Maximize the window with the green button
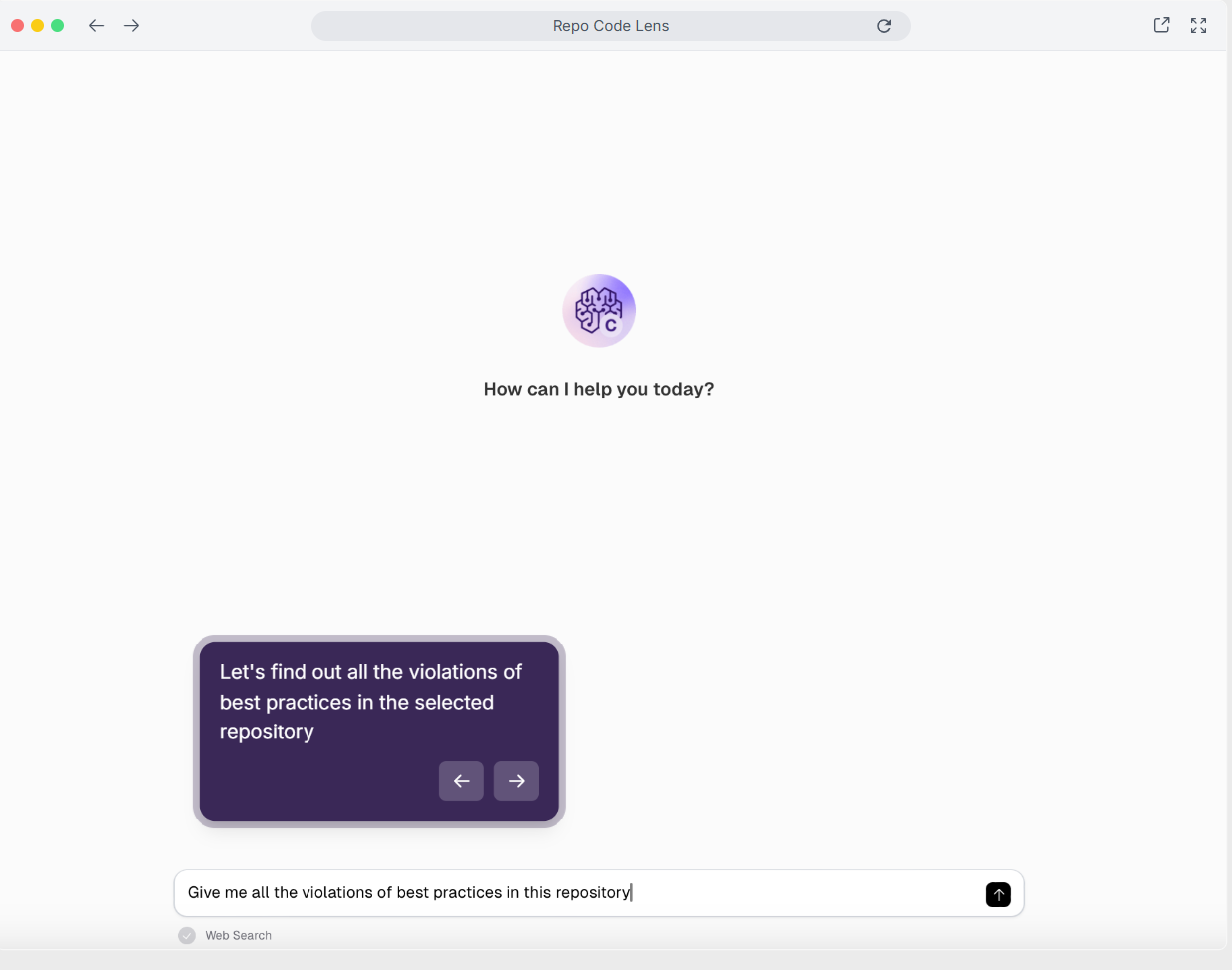Screen dimensions: 1232x970 57,26
